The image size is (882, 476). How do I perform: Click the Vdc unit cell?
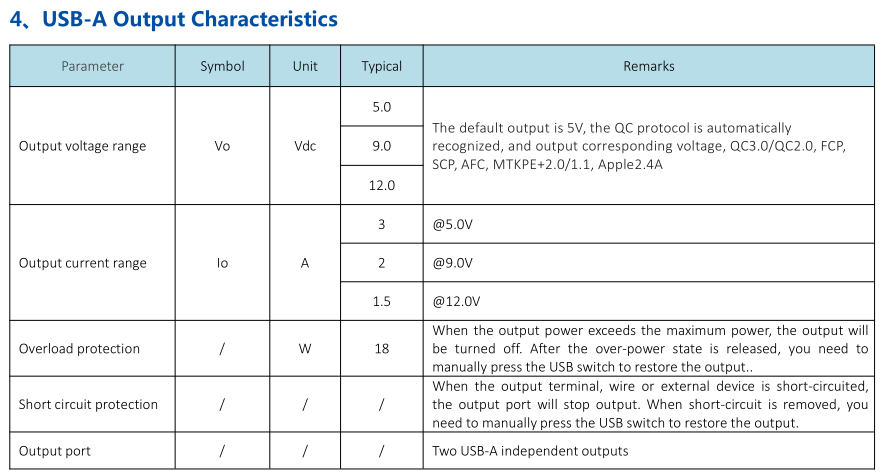pyautogui.click(x=305, y=146)
